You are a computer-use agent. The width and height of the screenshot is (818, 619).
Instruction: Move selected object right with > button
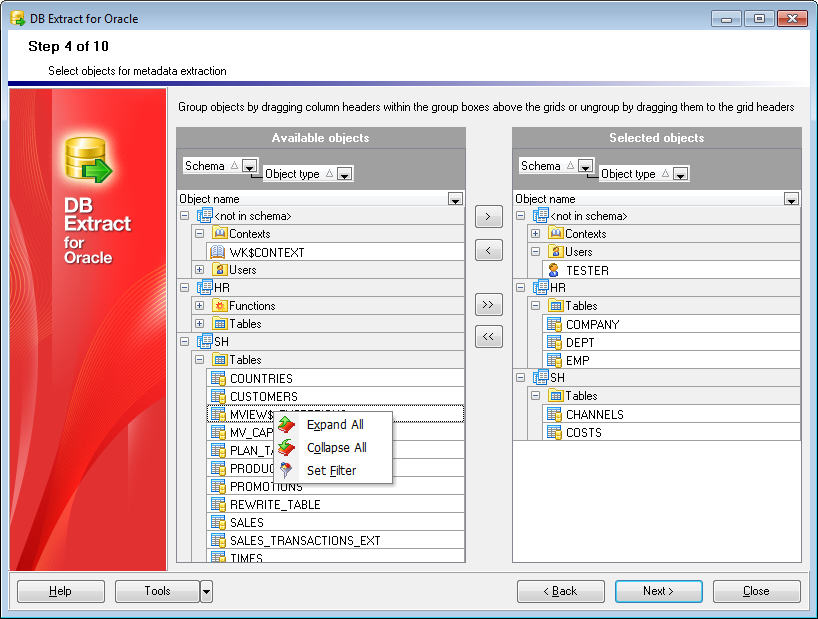(x=488, y=216)
